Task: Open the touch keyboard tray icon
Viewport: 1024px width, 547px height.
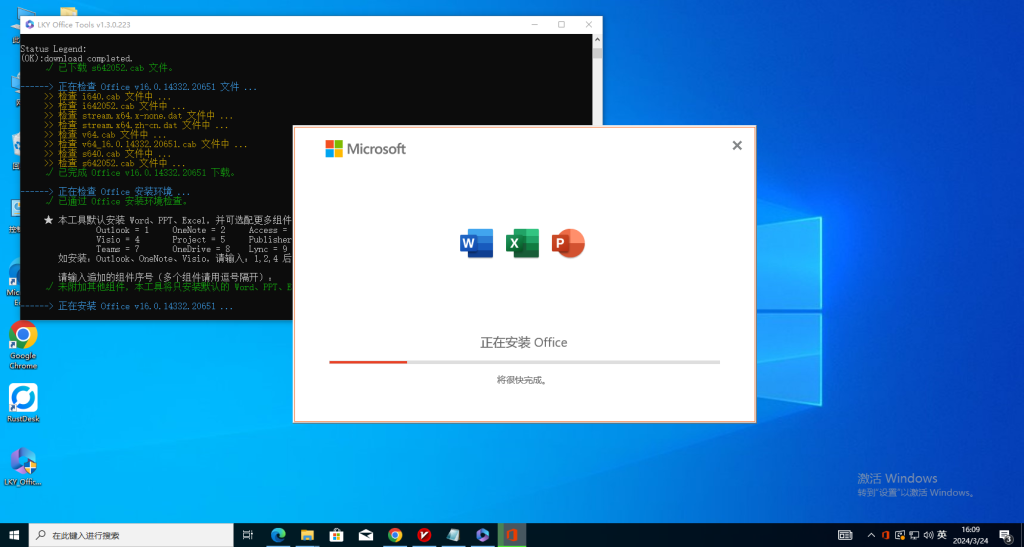Action: [845, 535]
